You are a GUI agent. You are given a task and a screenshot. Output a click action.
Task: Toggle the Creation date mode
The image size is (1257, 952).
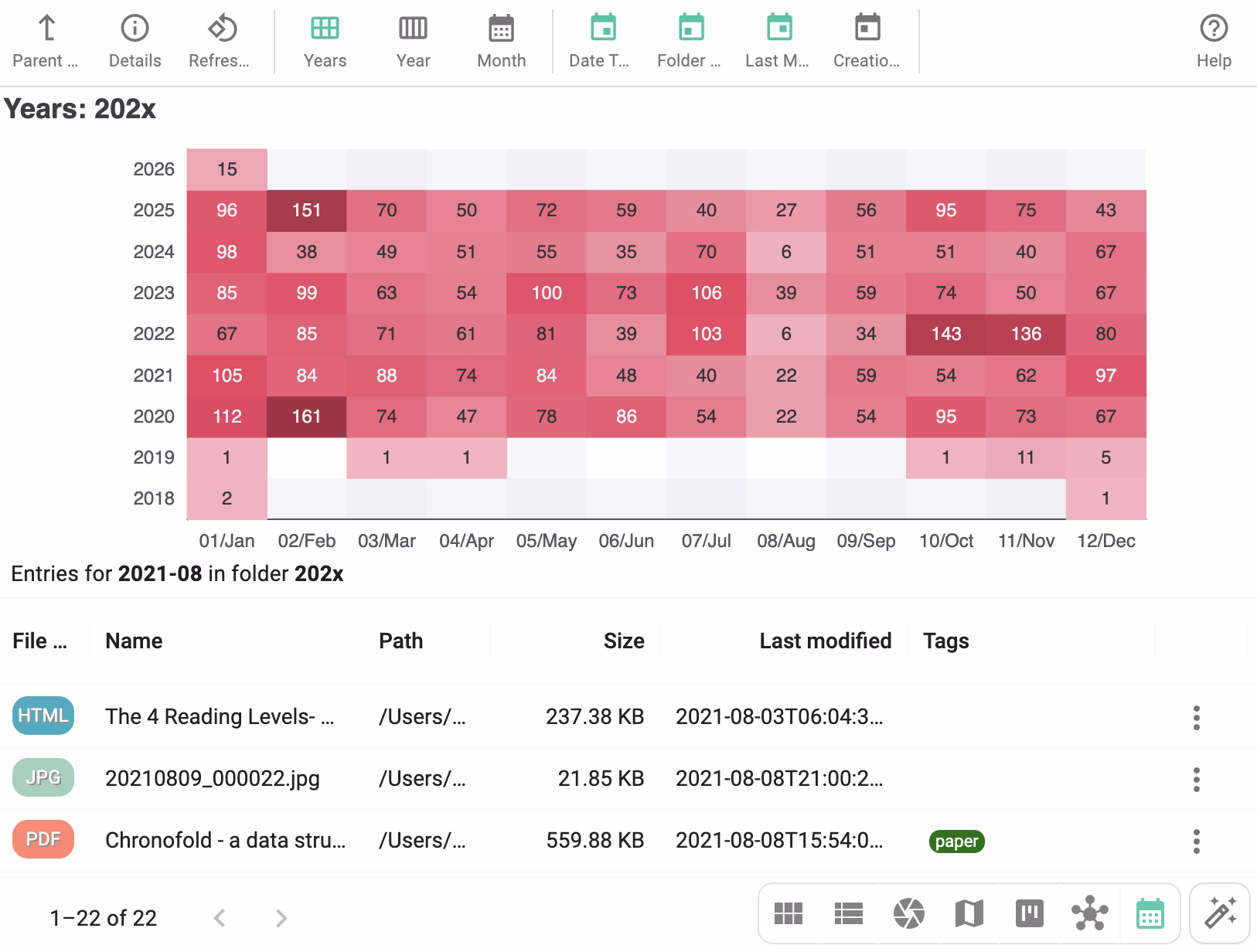(x=867, y=41)
